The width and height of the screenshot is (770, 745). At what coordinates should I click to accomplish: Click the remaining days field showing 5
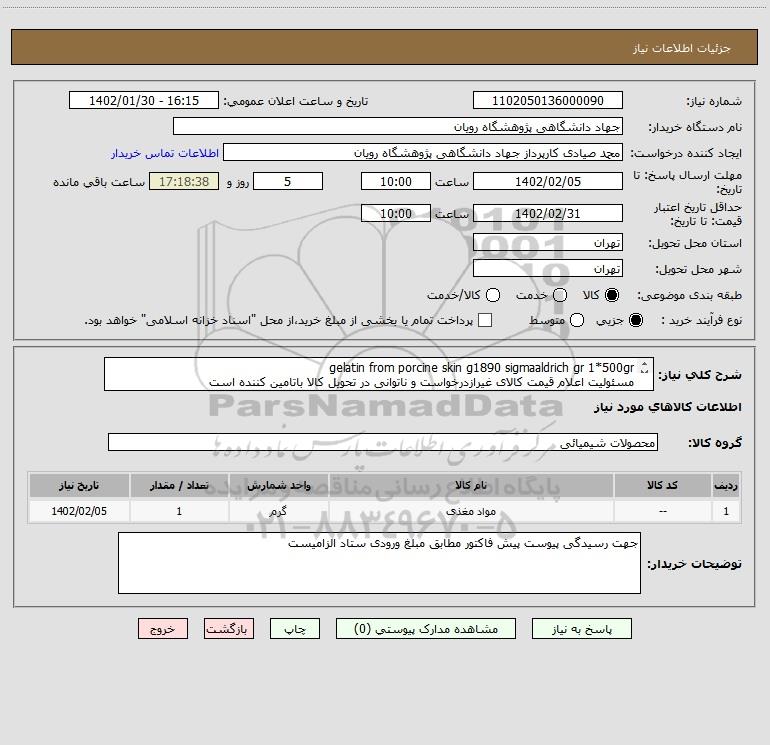(288, 182)
